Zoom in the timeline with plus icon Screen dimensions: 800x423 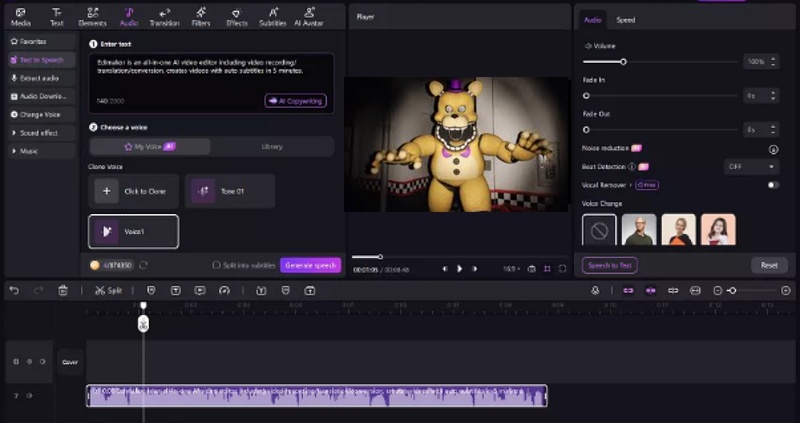(x=786, y=290)
